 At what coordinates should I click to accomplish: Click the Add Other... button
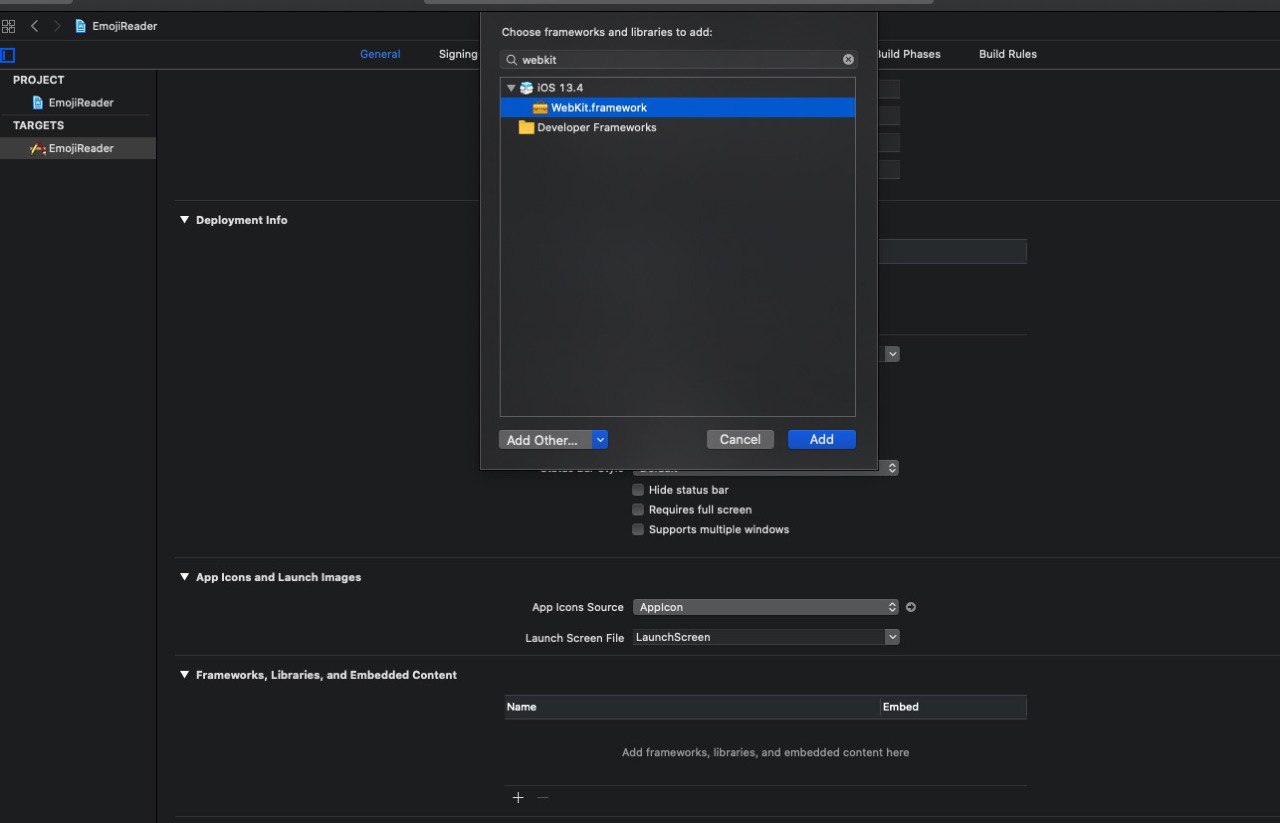coord(544,440)
